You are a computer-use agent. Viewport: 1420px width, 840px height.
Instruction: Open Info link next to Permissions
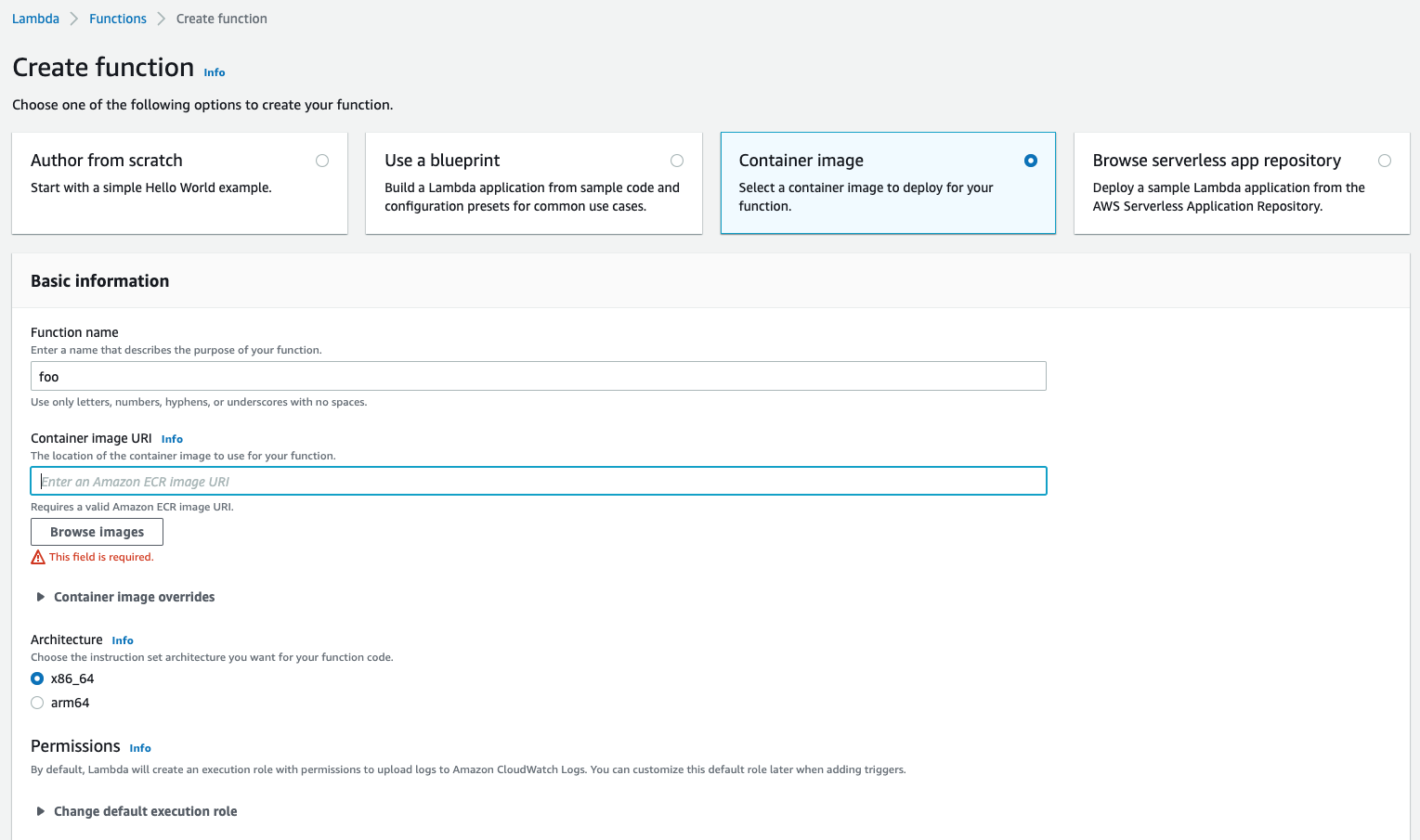pyautogui.click(x=140, y=748)
